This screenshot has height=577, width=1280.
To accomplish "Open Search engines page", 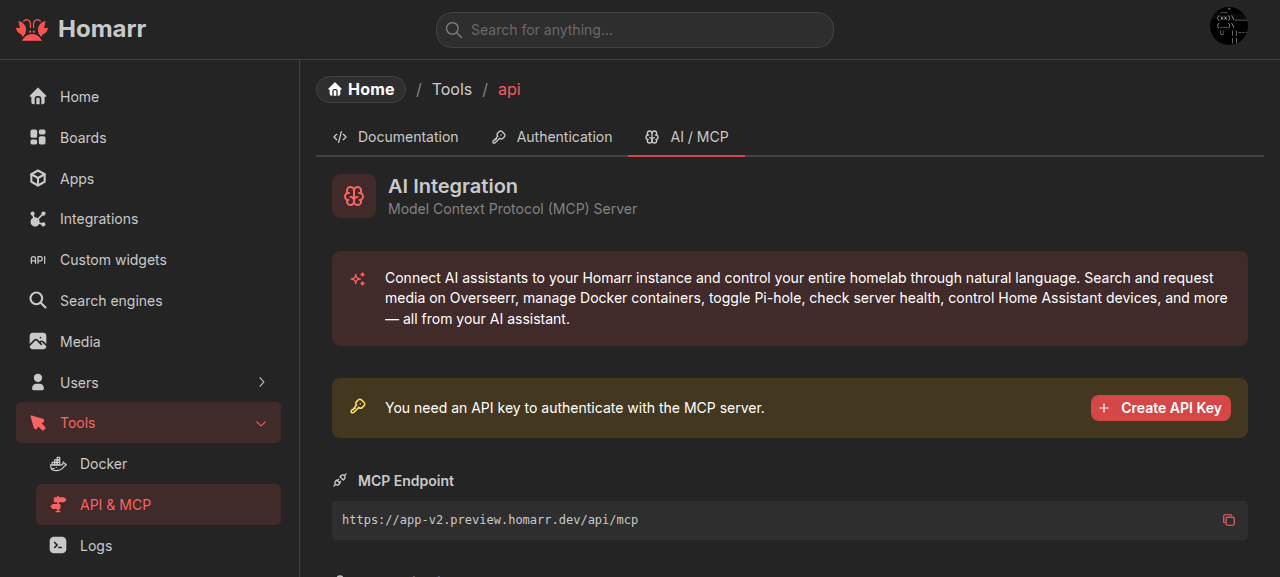I will point(148,300).
